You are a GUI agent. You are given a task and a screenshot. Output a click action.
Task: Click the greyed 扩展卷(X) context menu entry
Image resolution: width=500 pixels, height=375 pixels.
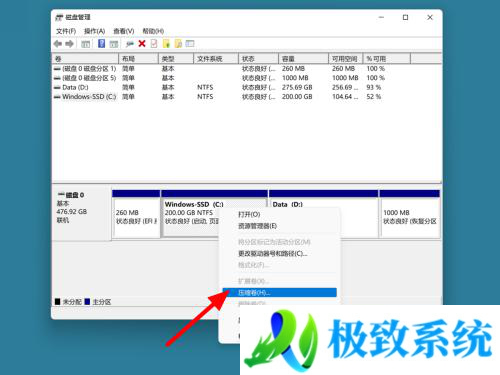tap(279, 281)
